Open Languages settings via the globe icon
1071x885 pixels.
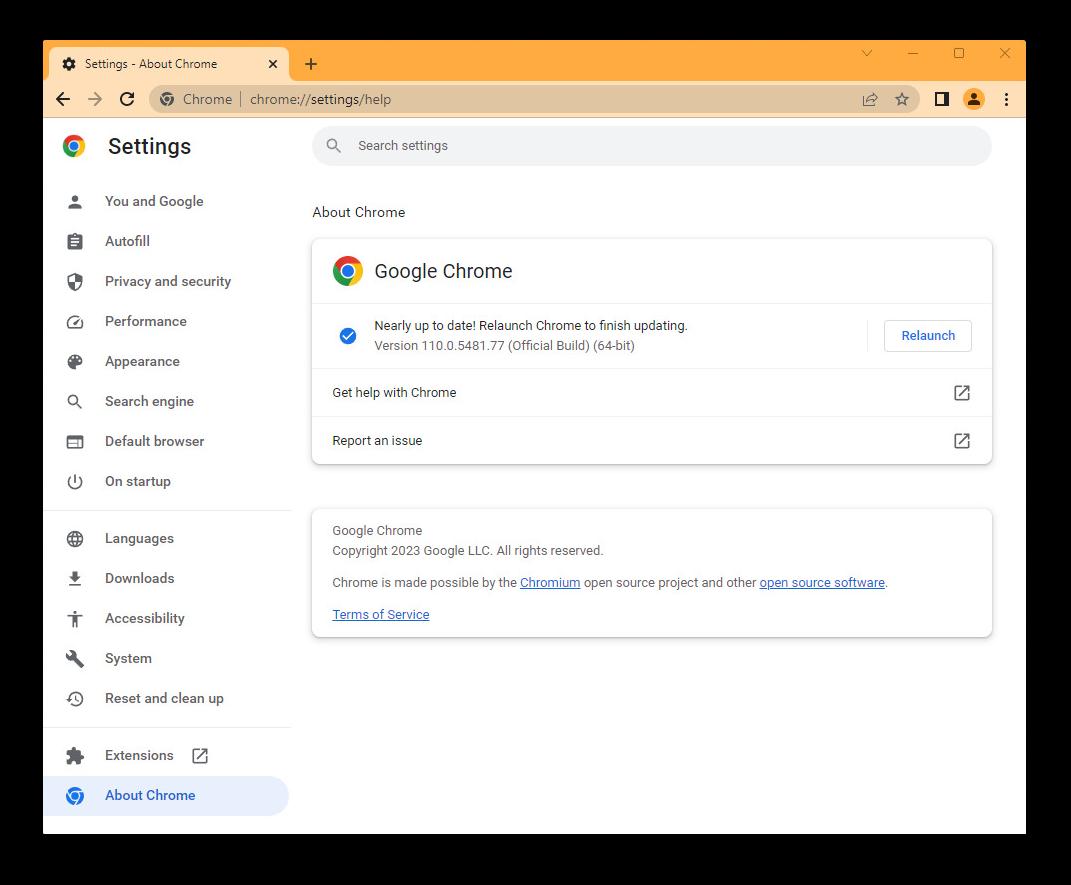(75, 538)
